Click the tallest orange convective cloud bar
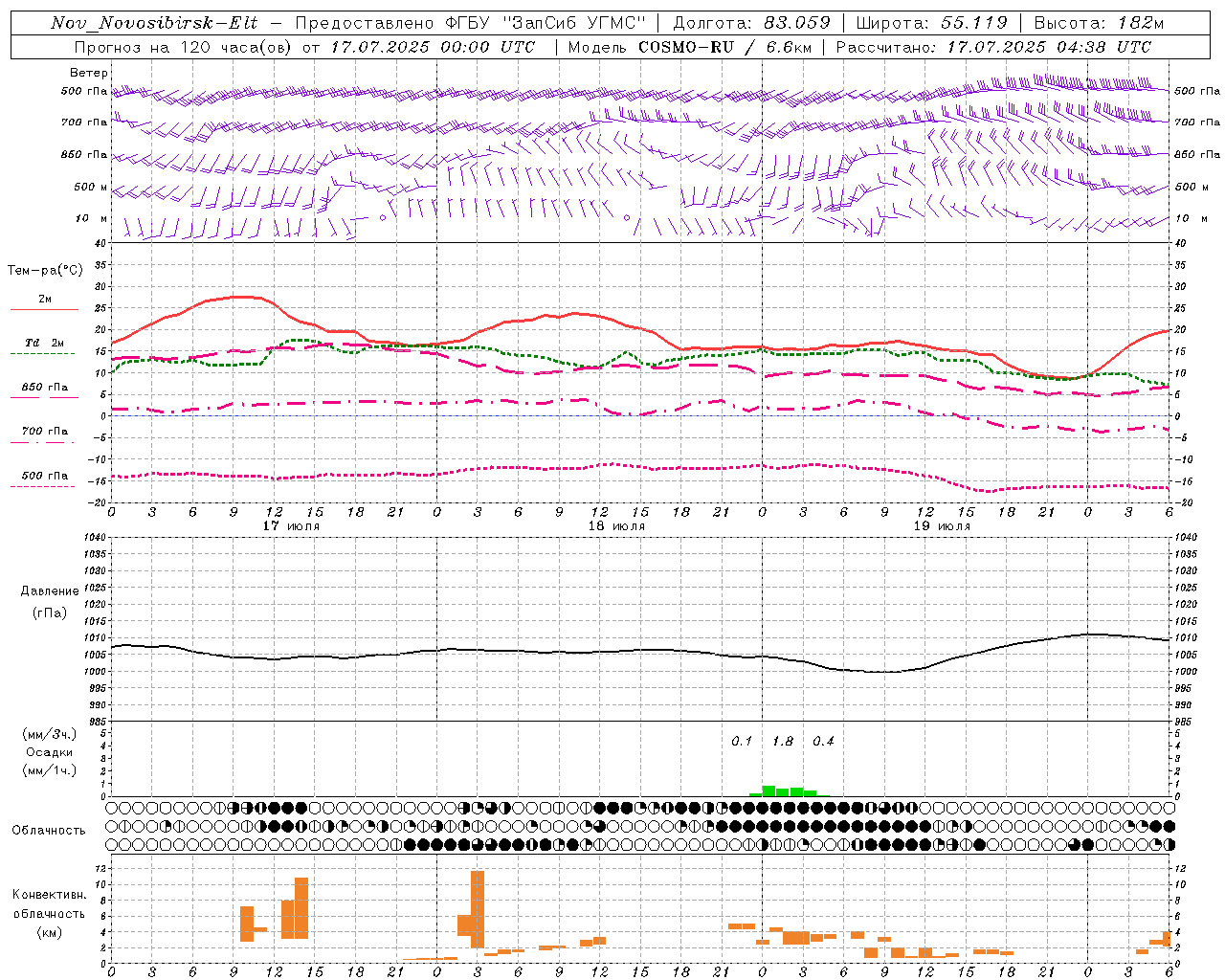The image size is (1225, 980). tap(478, 909)
